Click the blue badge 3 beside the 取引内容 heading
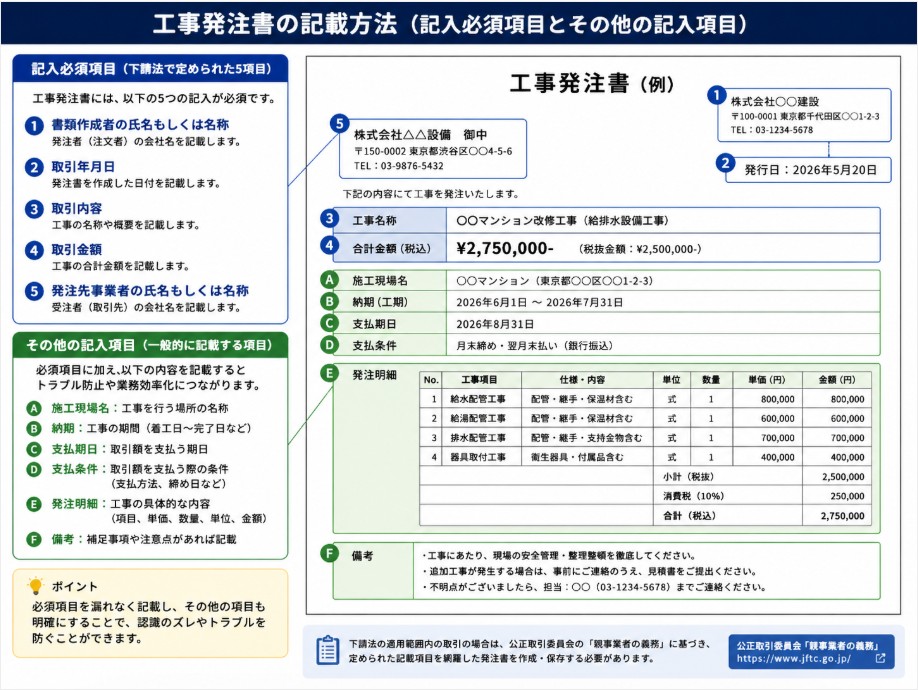The image size is (918, 690). (x=34, y=209)
